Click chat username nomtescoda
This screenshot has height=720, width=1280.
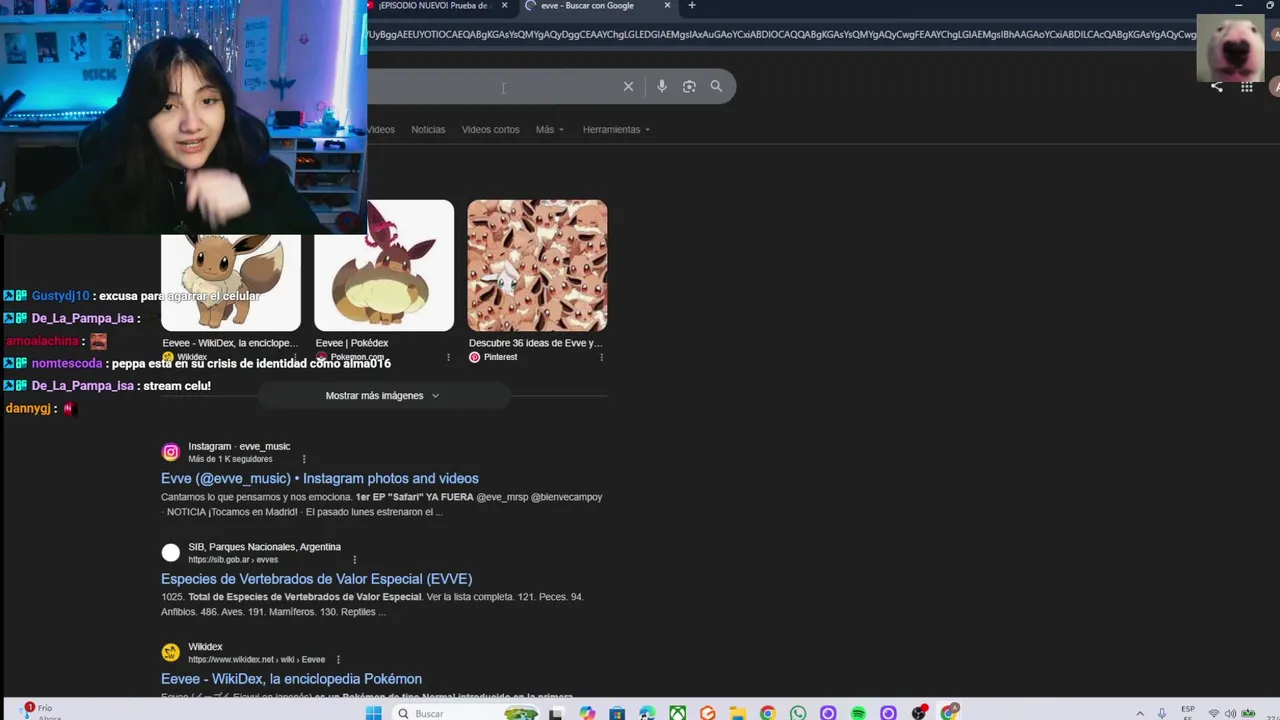pyautogui.click(x=67, y=363)
